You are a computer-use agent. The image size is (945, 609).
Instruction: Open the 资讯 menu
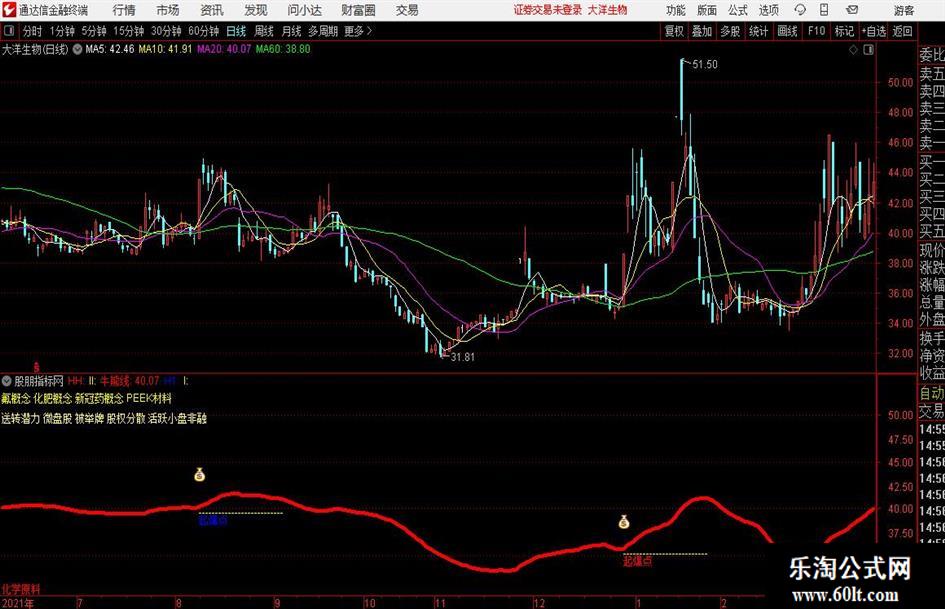pos(212,10)
